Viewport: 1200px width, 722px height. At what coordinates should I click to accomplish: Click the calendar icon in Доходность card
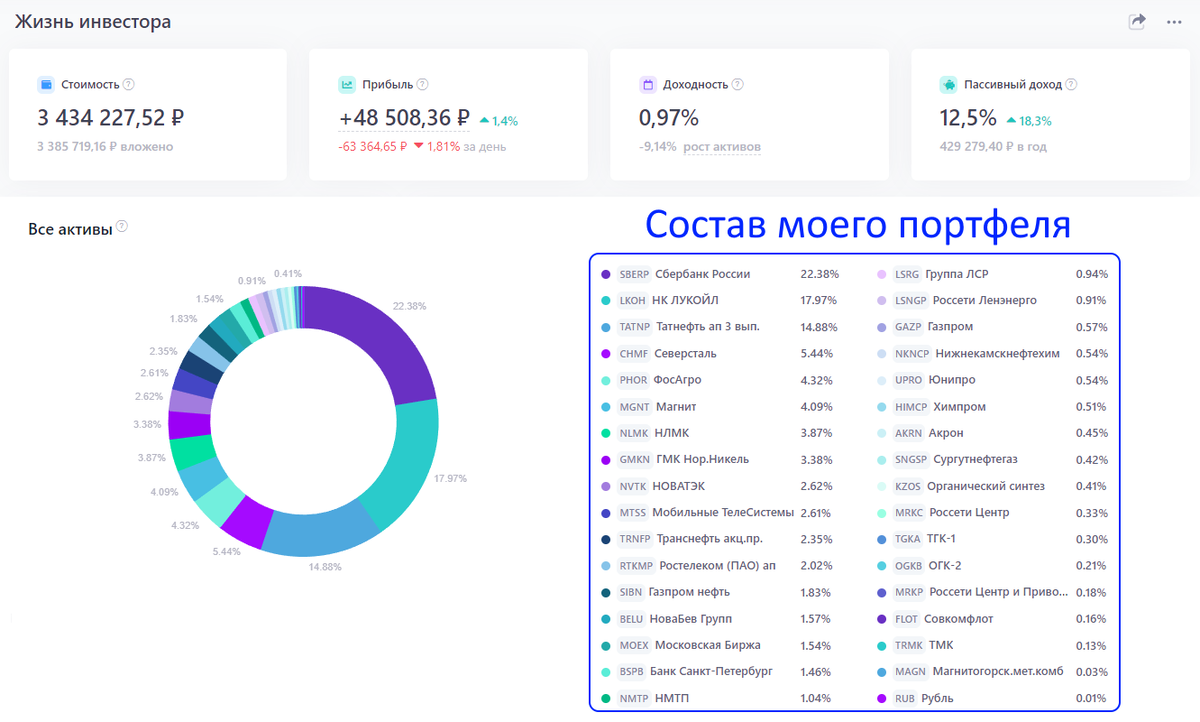tap(647, 85)
